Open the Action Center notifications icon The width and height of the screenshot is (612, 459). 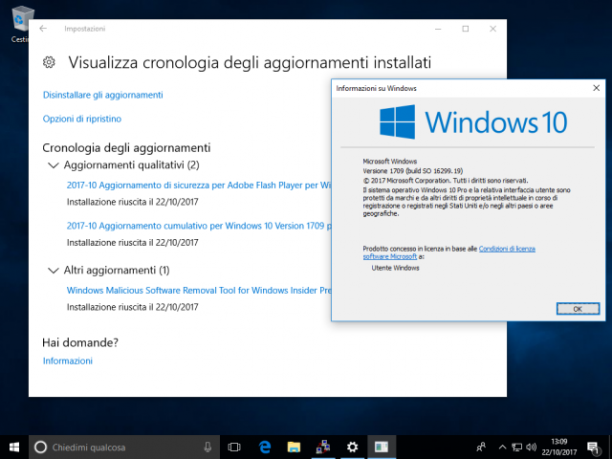pyautogui.click(x=593, y=447)
